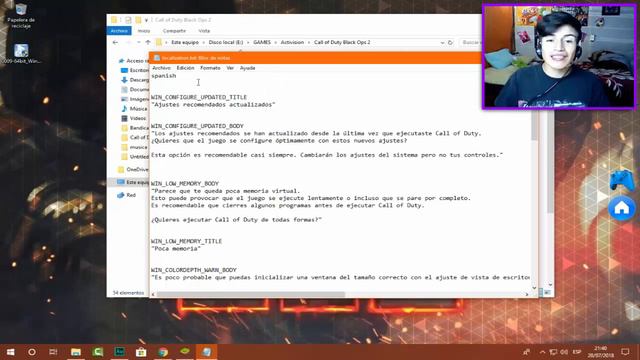
Task: Open Google Chrome from the taskbar
Action: [x=163, y=352]
